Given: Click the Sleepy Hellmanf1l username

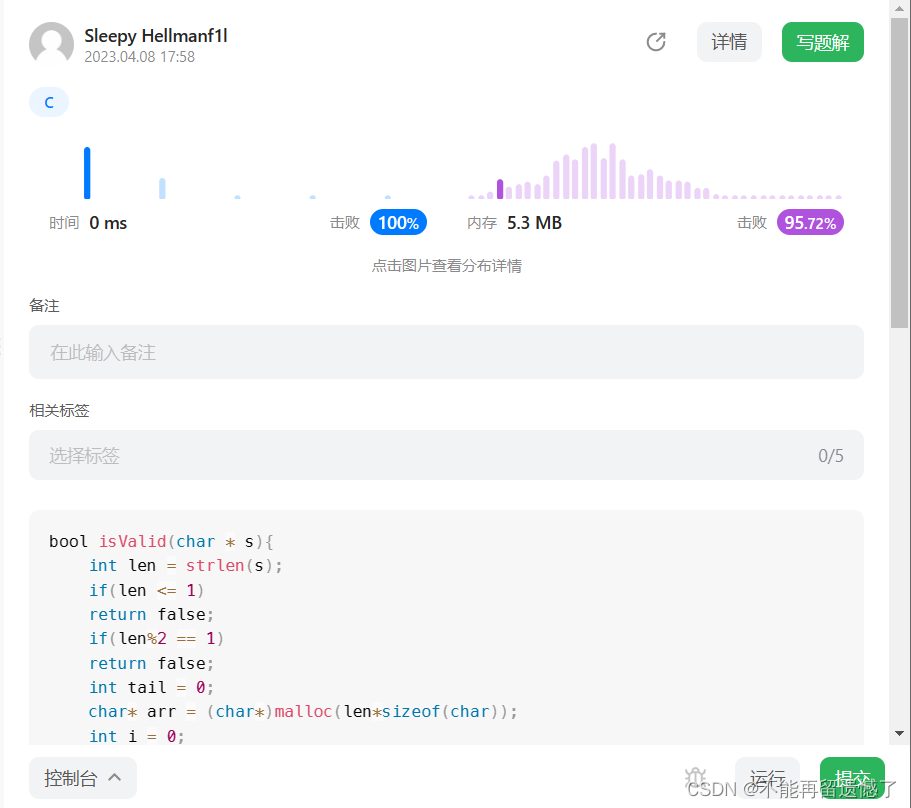Looking at the screenshot, I should tap(156, 36).
